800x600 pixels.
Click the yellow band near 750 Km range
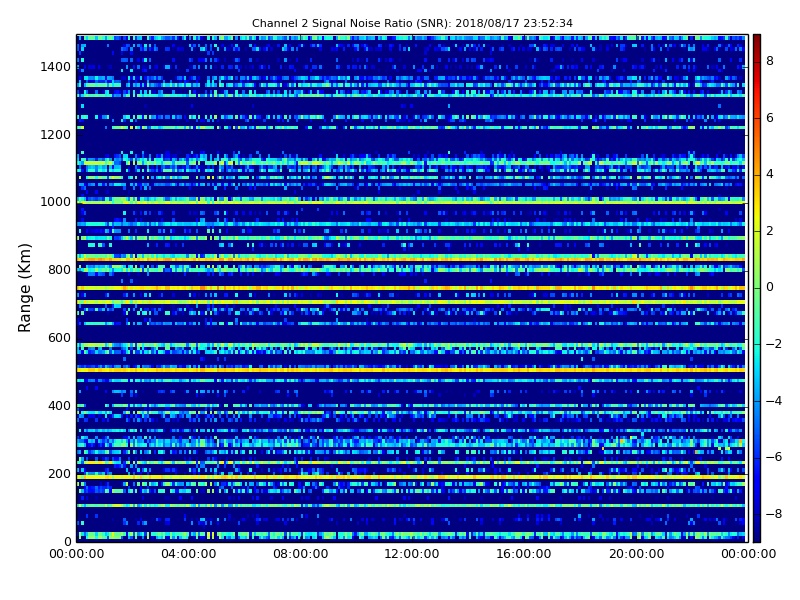(411, 288)
